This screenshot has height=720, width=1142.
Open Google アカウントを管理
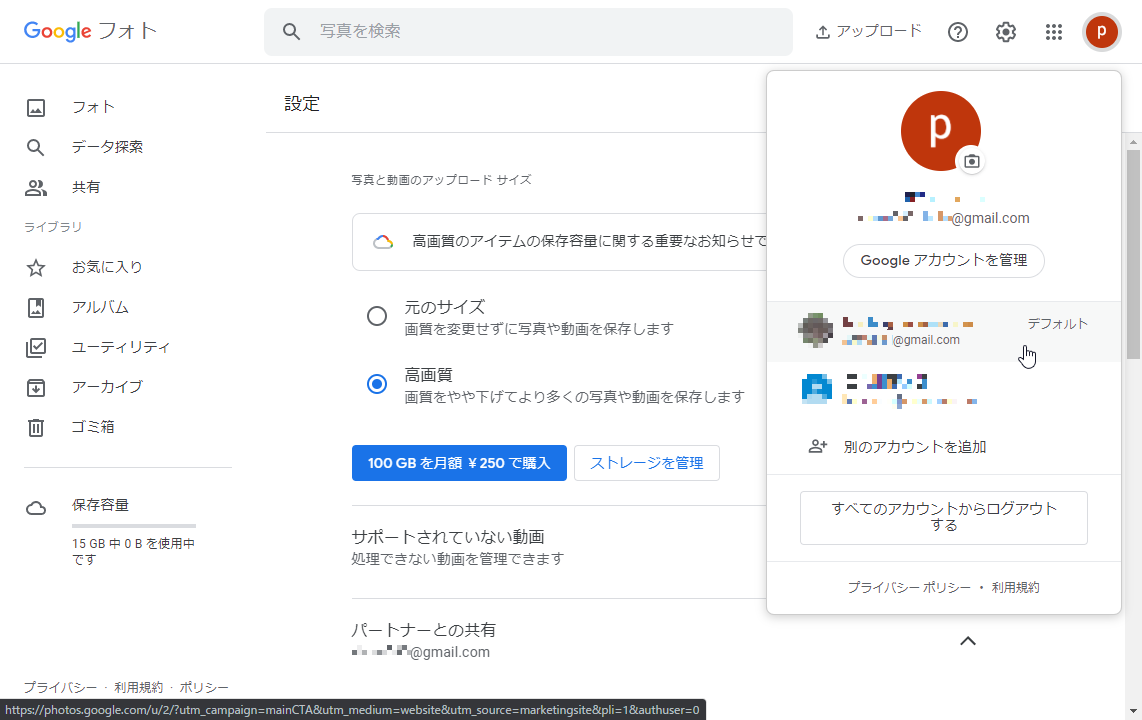943,260
